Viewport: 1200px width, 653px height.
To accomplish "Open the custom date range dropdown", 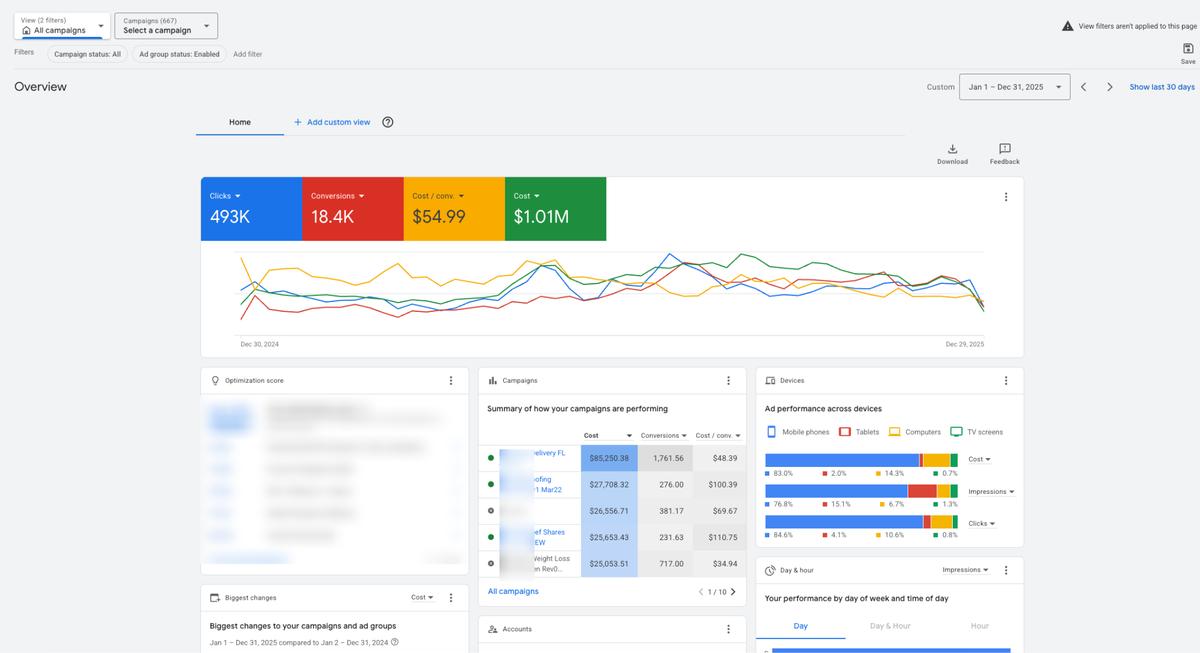I will coord(1015,87).
